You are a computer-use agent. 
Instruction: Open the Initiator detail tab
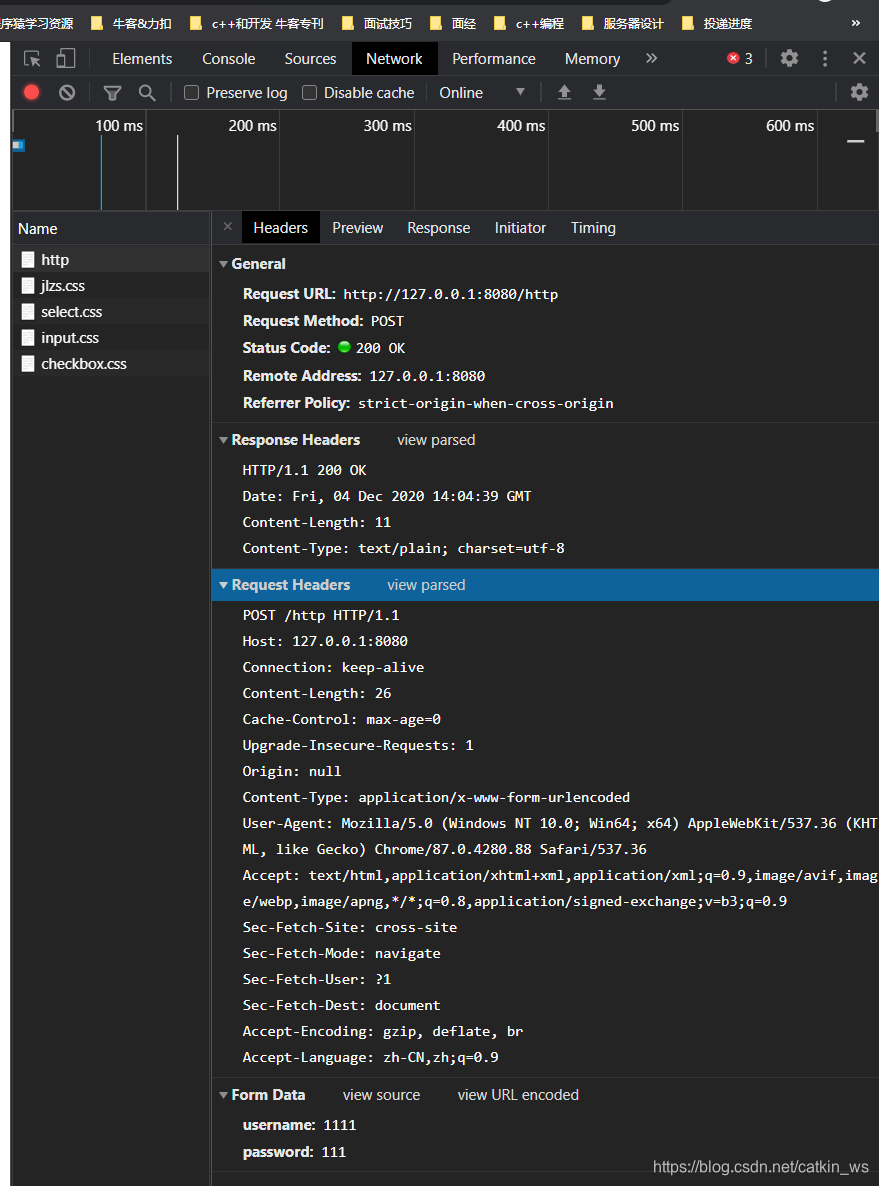[520, 228]
